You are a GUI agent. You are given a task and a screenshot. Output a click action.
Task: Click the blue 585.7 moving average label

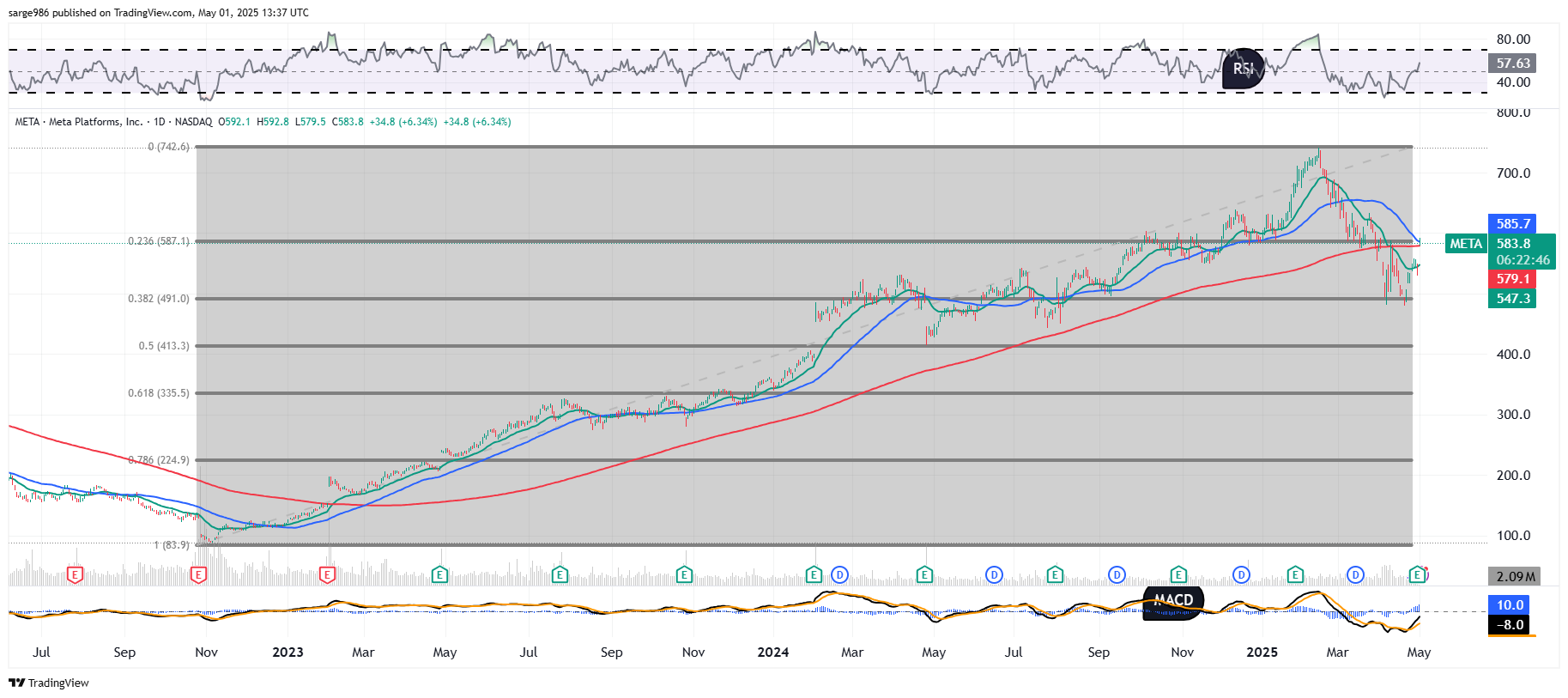(1512, 224)
